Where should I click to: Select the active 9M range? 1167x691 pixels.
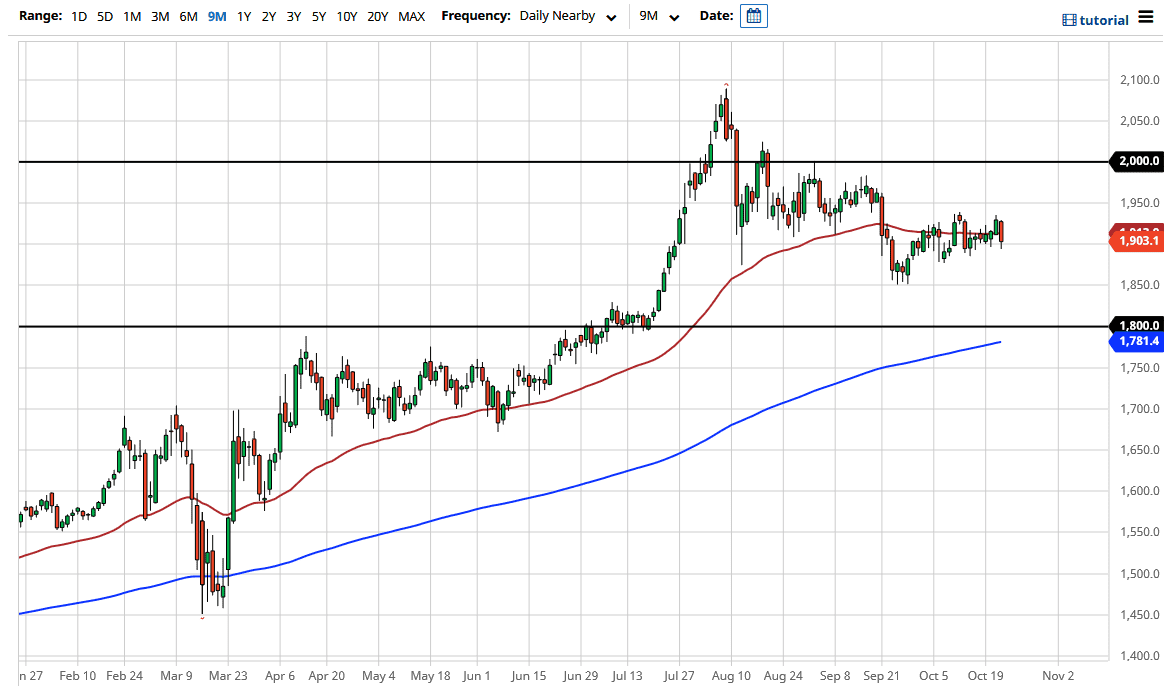pyautogui.click(x=217, y=16)
